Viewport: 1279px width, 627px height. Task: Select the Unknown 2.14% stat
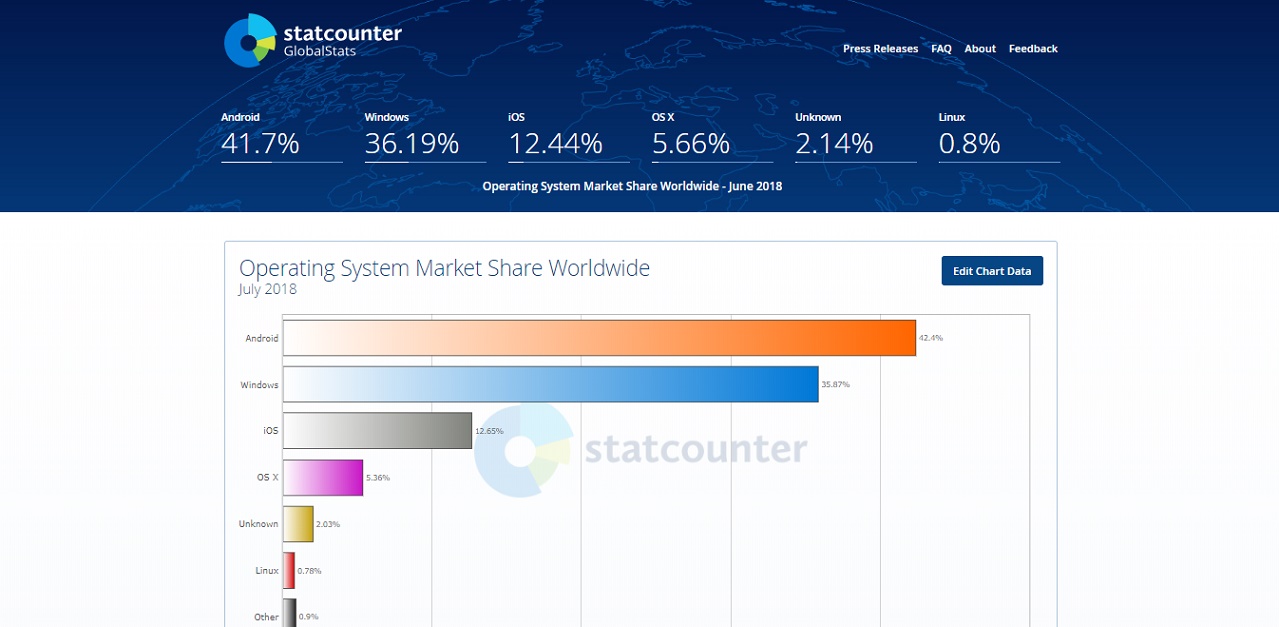click(x=855, y=136)
